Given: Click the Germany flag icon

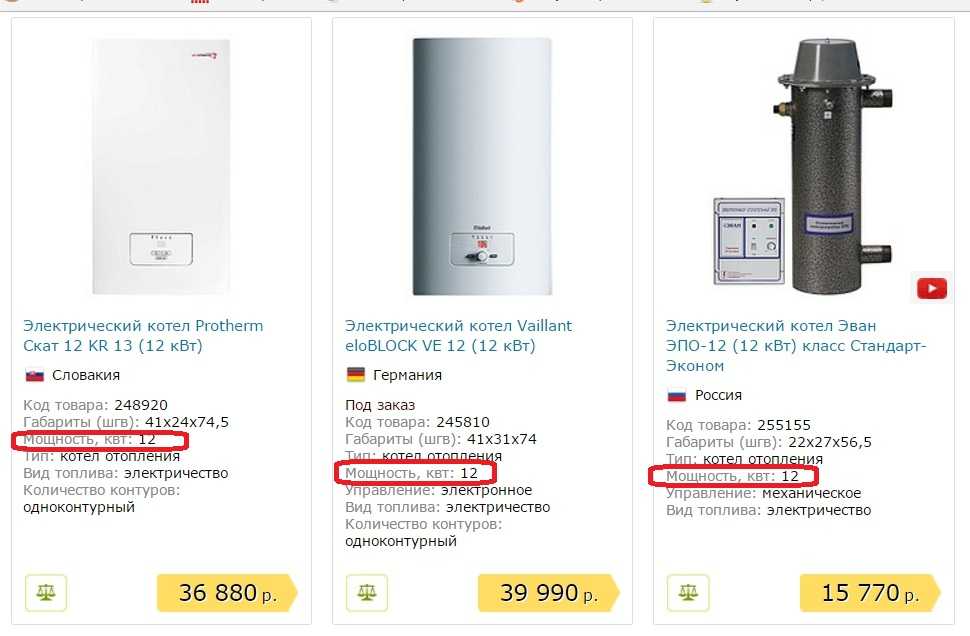Looking at the screenshot, I should pos(355,375).
